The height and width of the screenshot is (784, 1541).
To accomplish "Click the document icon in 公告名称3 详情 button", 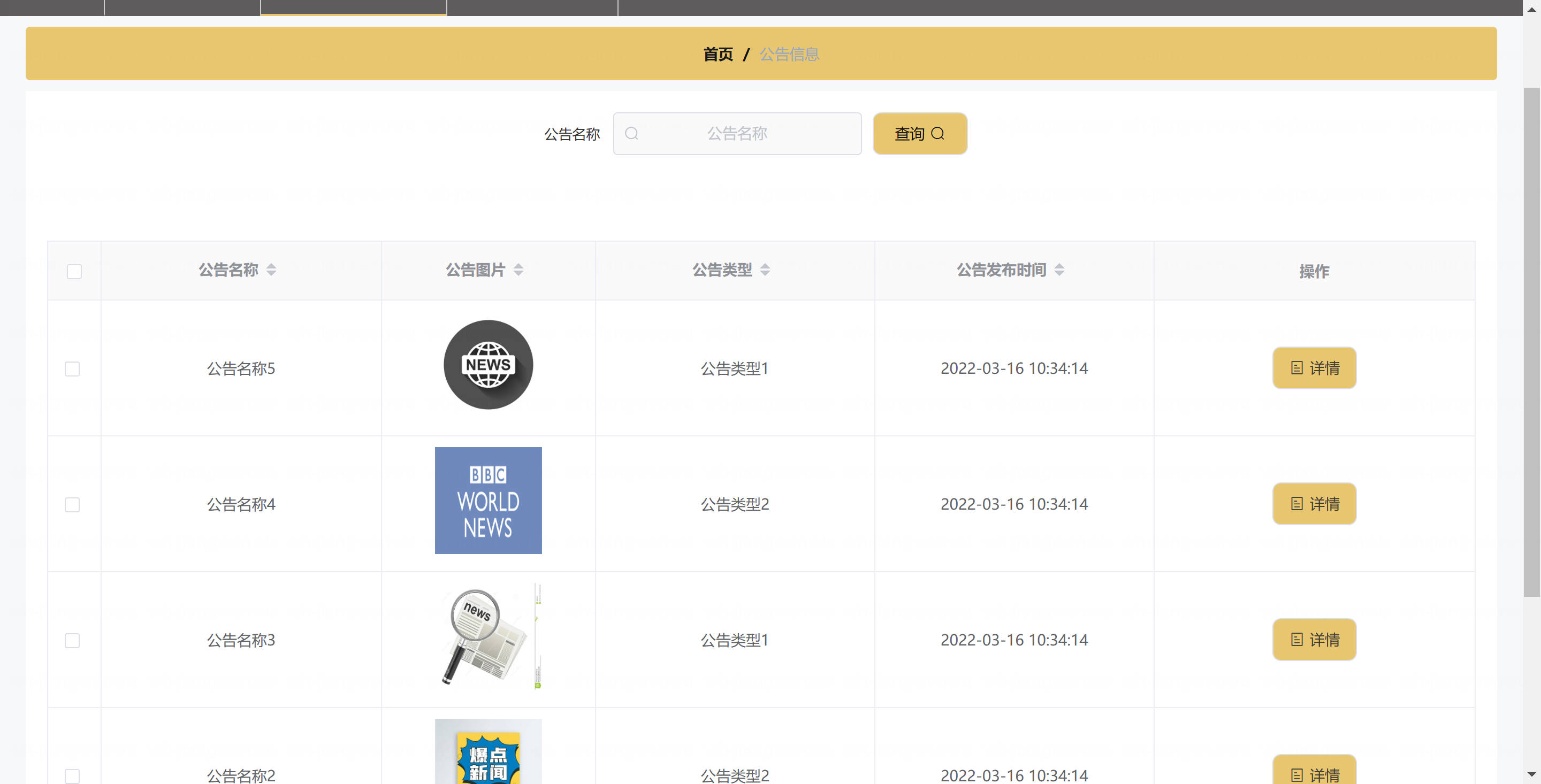I will click(x=1296, y=639).
